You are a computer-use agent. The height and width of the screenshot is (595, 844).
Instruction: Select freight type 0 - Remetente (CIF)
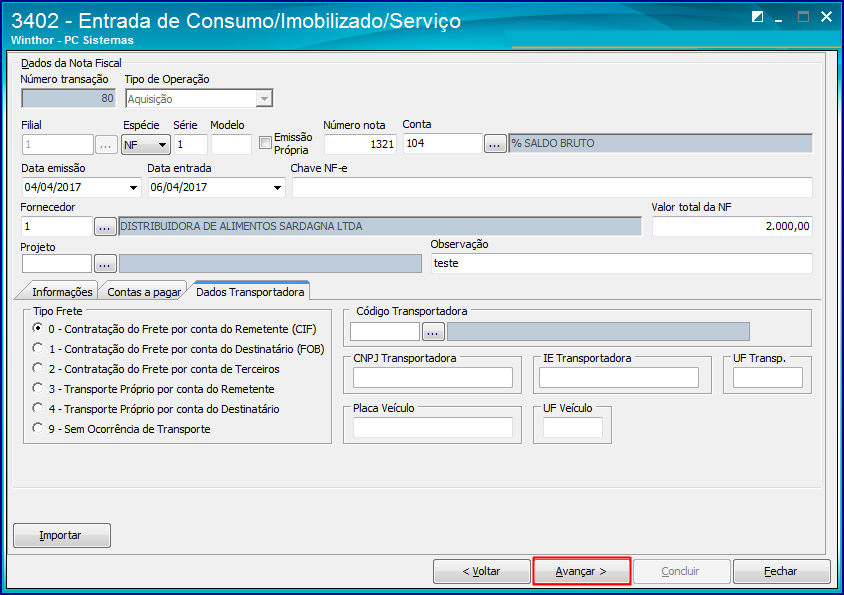(x=37, y=328)
